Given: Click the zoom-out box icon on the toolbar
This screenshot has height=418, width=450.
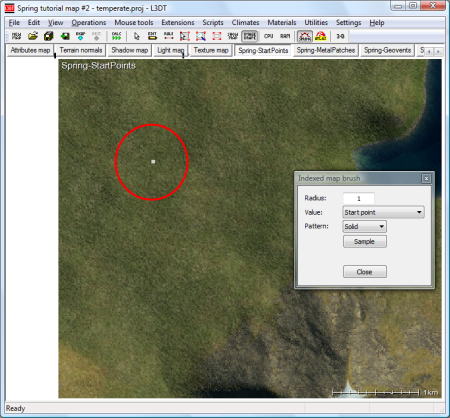Looking at the screenshot, I should point(201,36).
